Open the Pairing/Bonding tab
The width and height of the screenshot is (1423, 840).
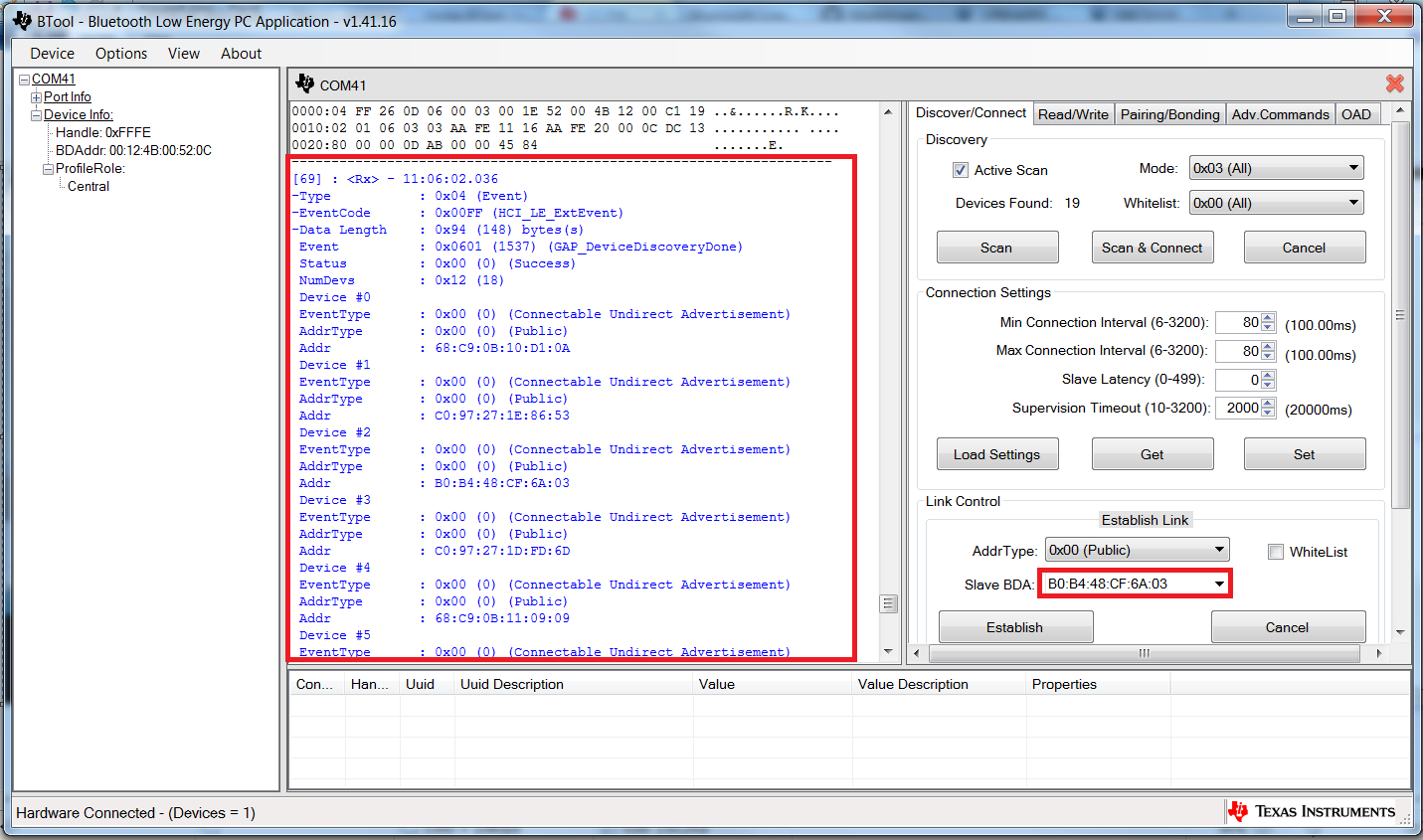1169,113
